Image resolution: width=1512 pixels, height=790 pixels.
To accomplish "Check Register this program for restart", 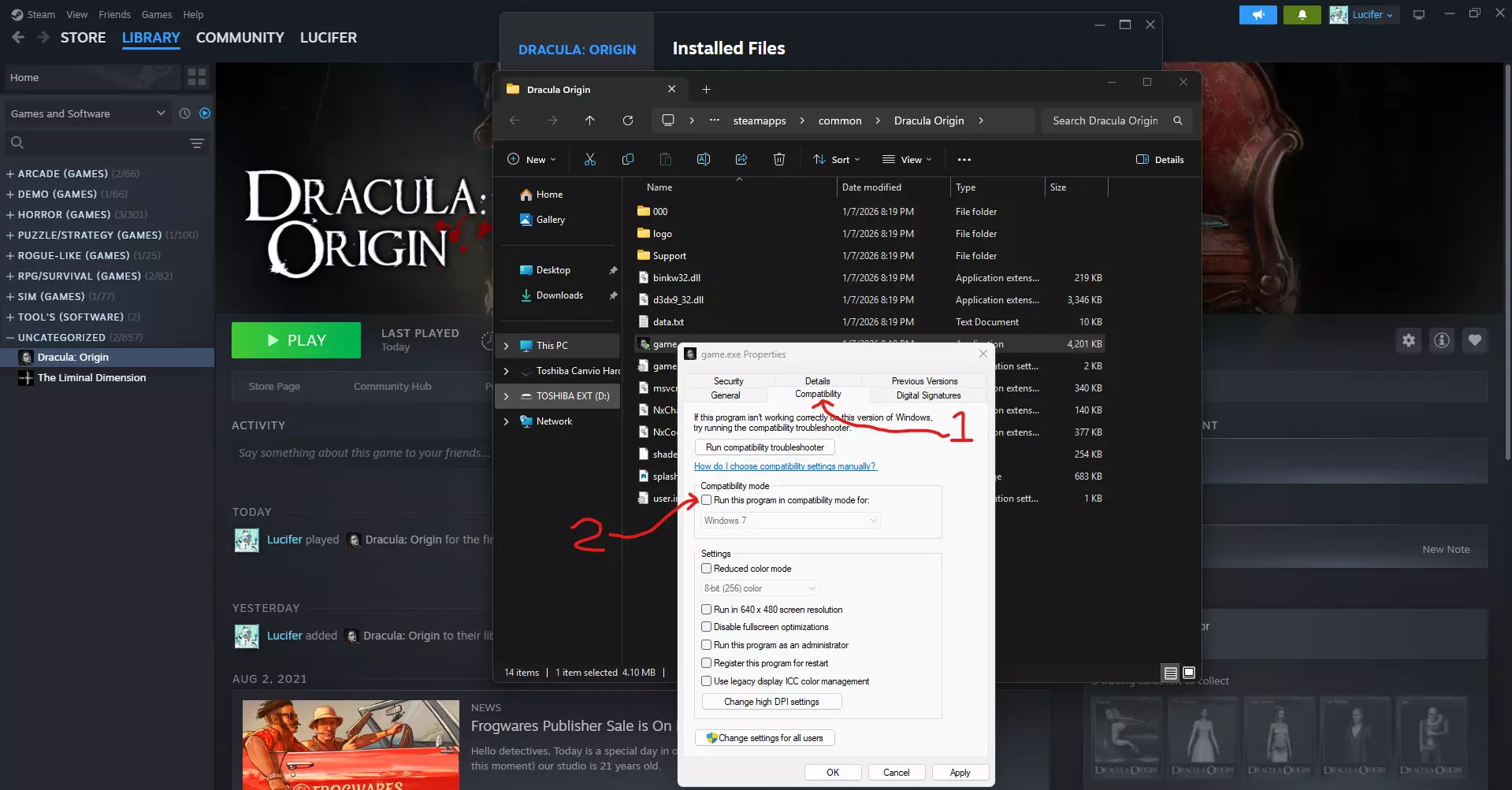I will point(707,663).
